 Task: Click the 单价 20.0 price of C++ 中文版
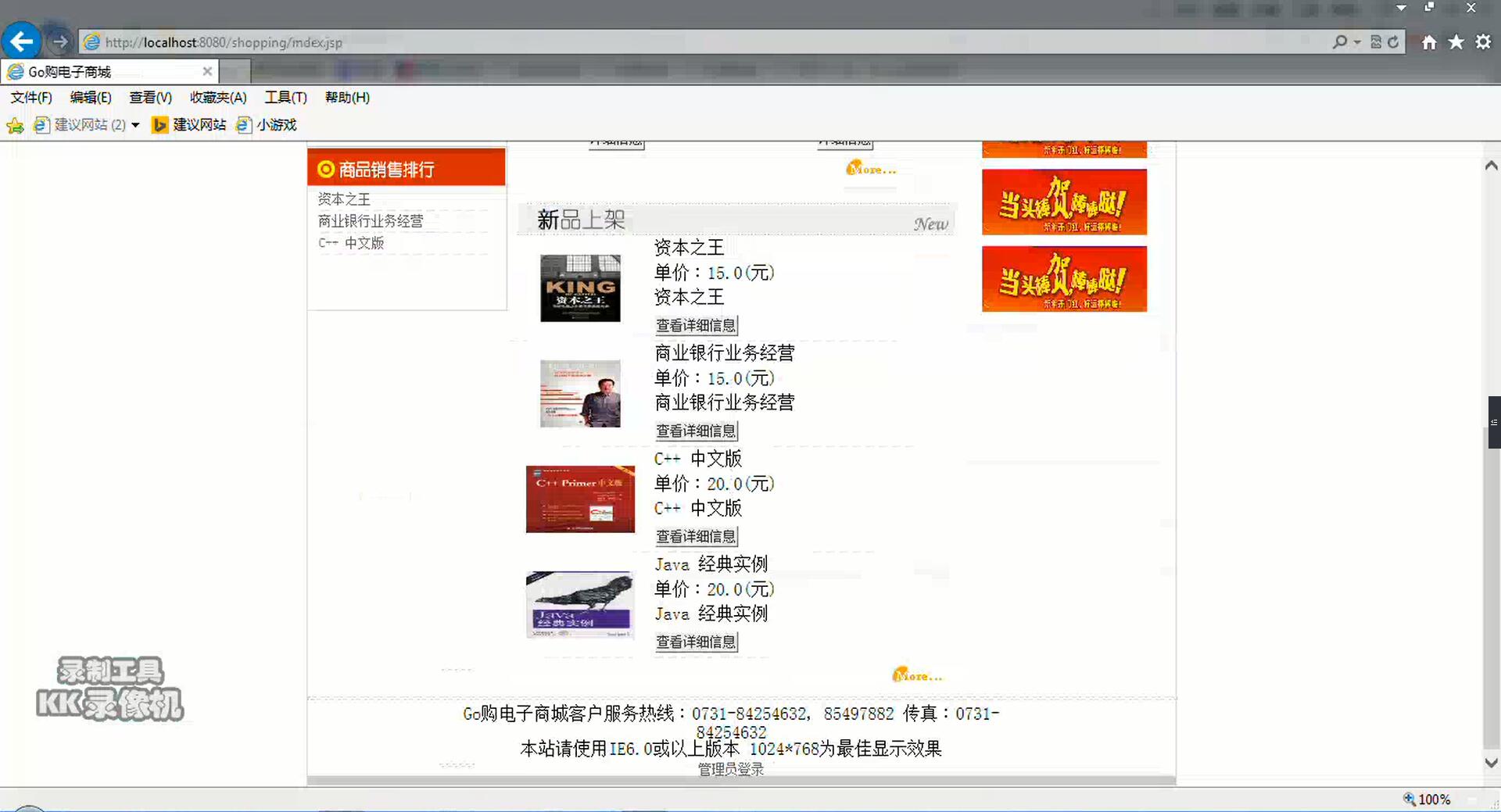(x=714, y=484)
